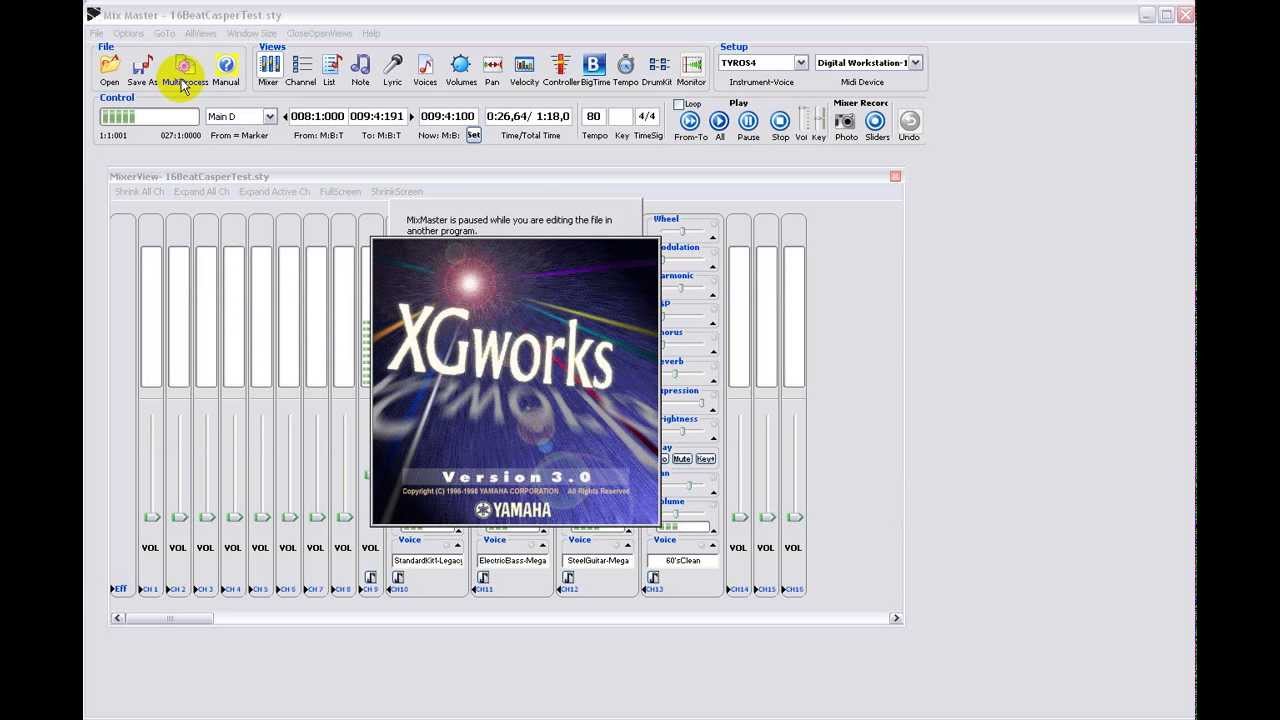Collapse the CH13 channel strip
The height and width of the screenshot is (720, 1280).
[x=645, y=590]
